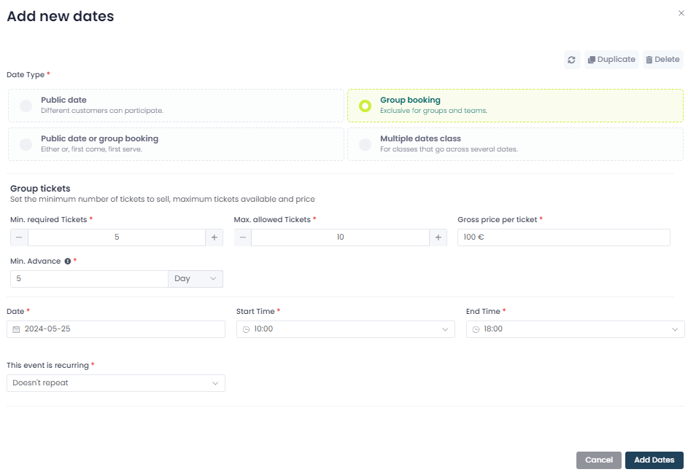Click the Delete button with trash icon

pos(663,60)
